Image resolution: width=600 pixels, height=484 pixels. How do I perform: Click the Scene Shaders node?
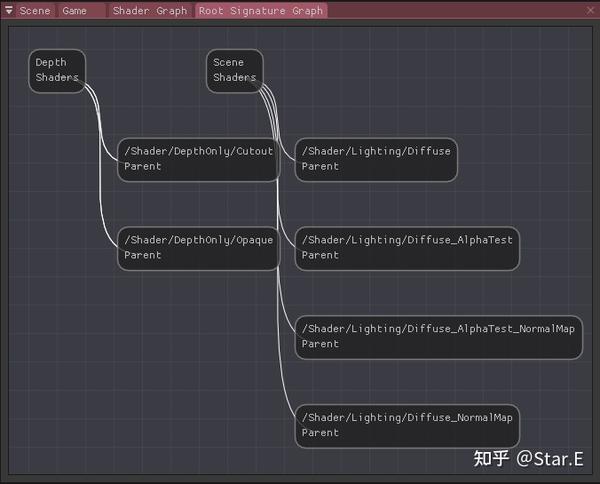(x=234, y=70)
